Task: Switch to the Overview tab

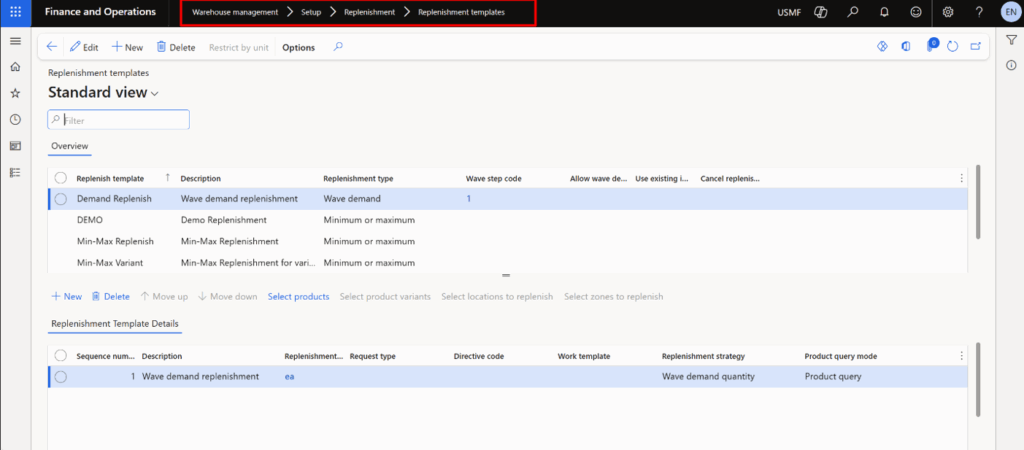Action: tap(70, 146)
